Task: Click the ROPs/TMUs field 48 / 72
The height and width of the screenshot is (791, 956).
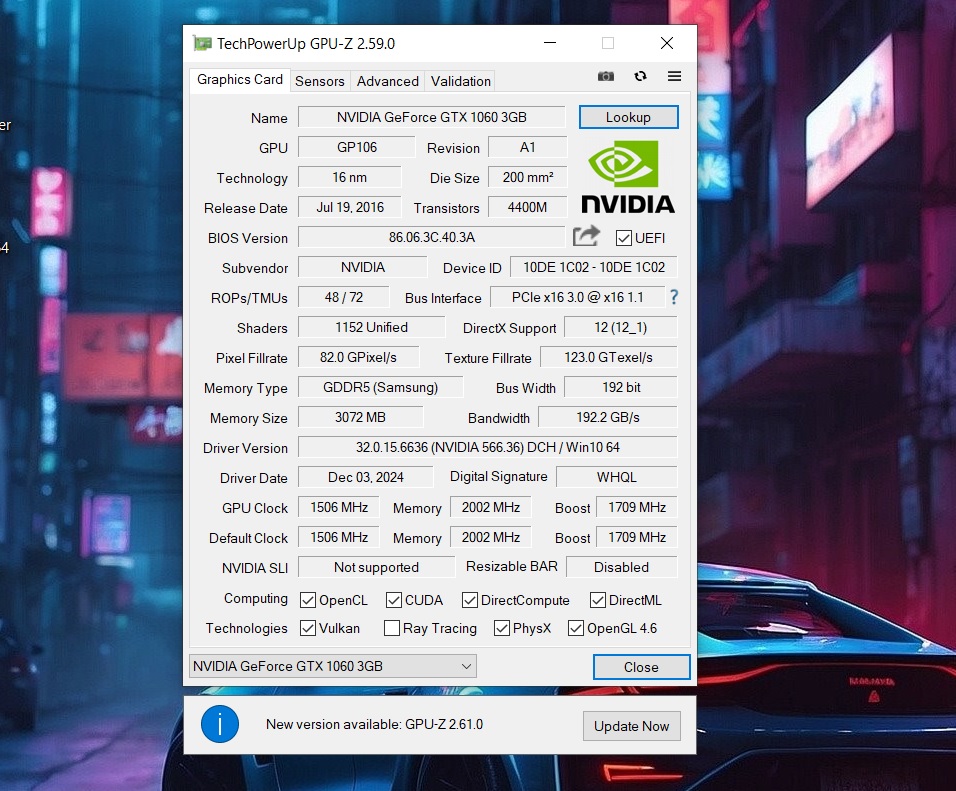Action: pyautogui.click(x=344, y=297)
